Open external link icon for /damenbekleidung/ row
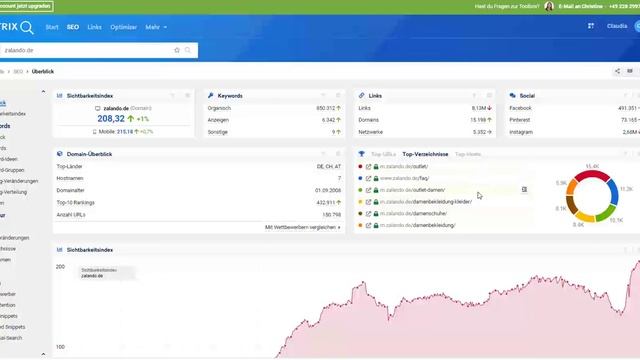The image size is (640, 360). [x=368, y=225]
